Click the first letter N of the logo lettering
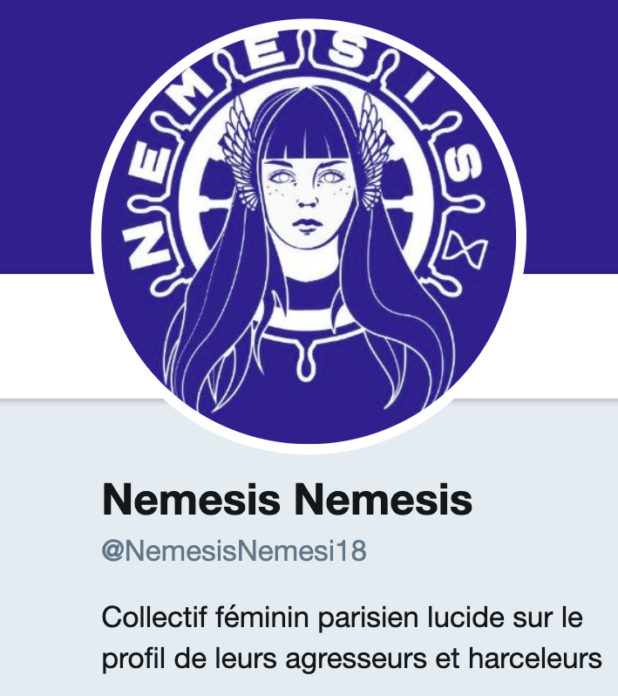This screenshot has width=618, height=696. [x=144, y=245]
